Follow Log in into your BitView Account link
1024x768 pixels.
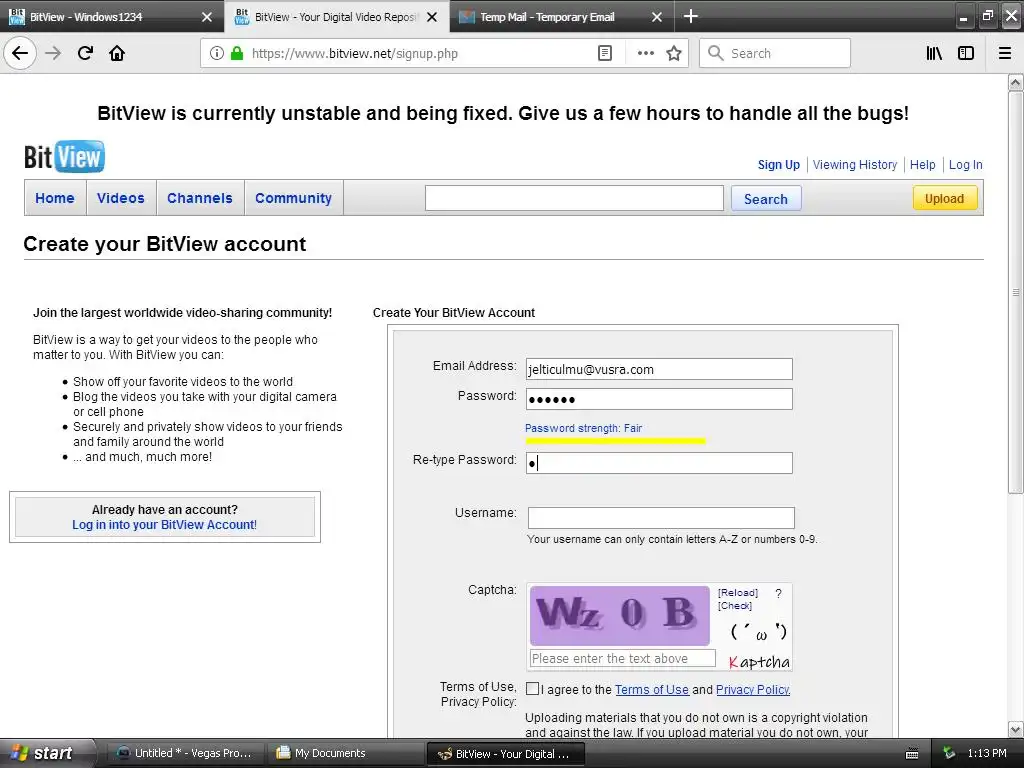point(165,524)
